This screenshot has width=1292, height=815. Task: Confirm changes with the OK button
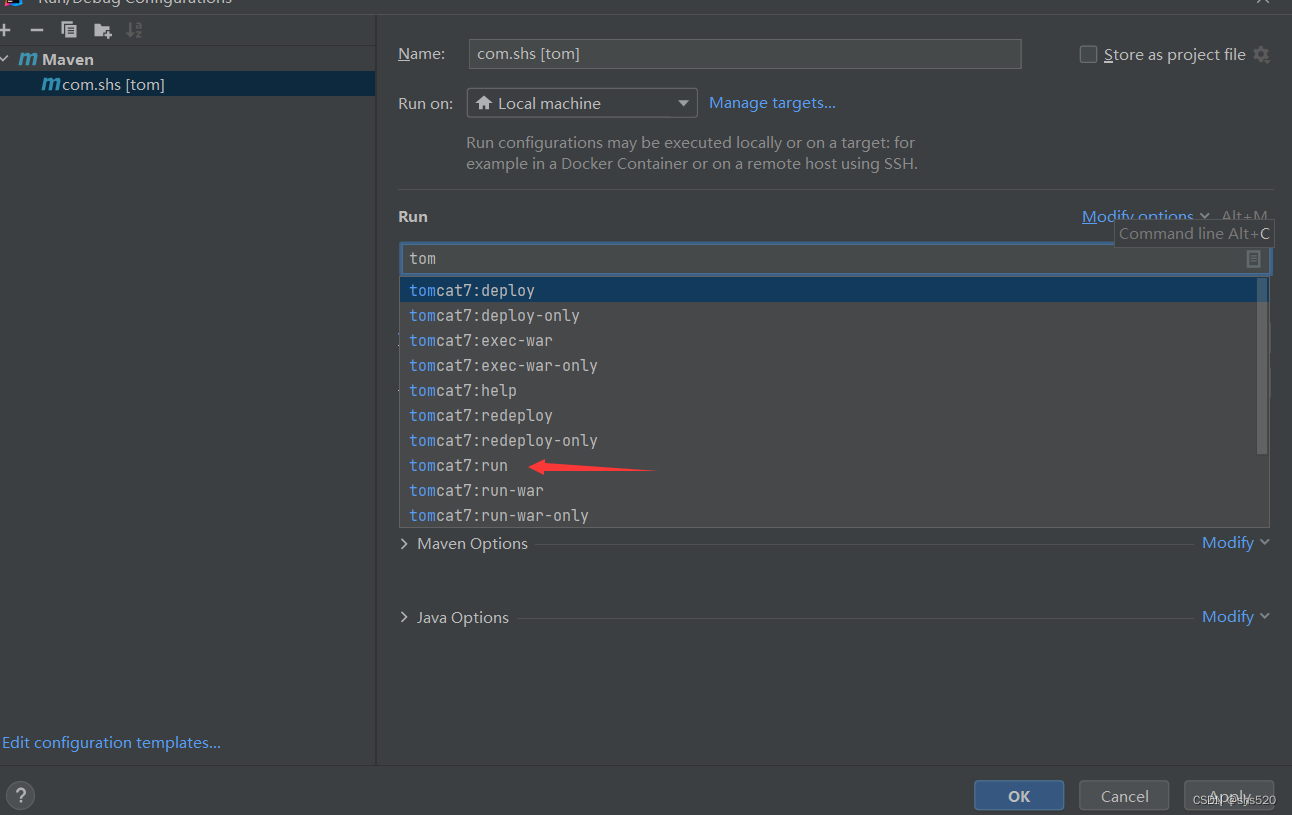1018,795
